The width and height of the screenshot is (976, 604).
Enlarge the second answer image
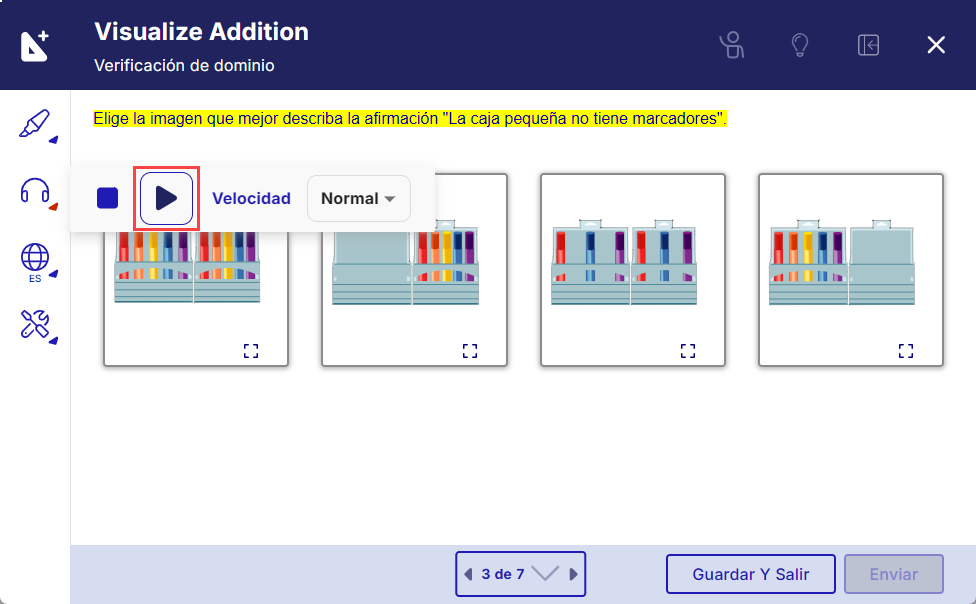[x=470, y=351]
